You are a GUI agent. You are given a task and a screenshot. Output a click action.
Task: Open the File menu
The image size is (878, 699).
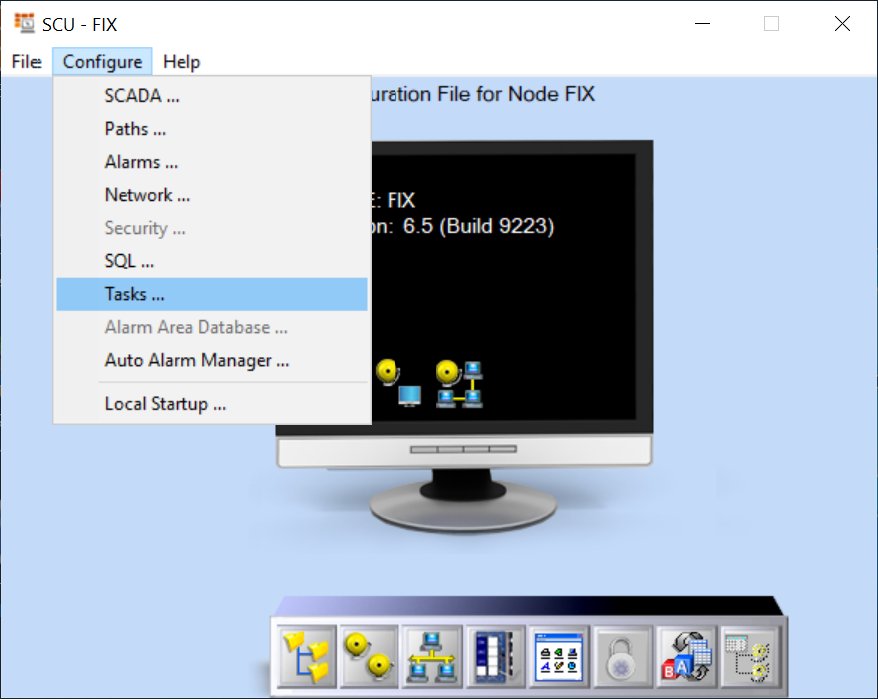pos(26,62)
